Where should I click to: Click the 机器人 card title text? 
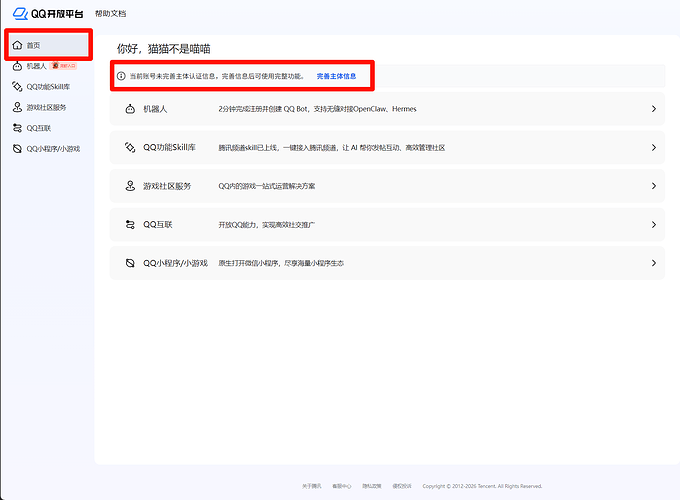[x=155, y=109]
